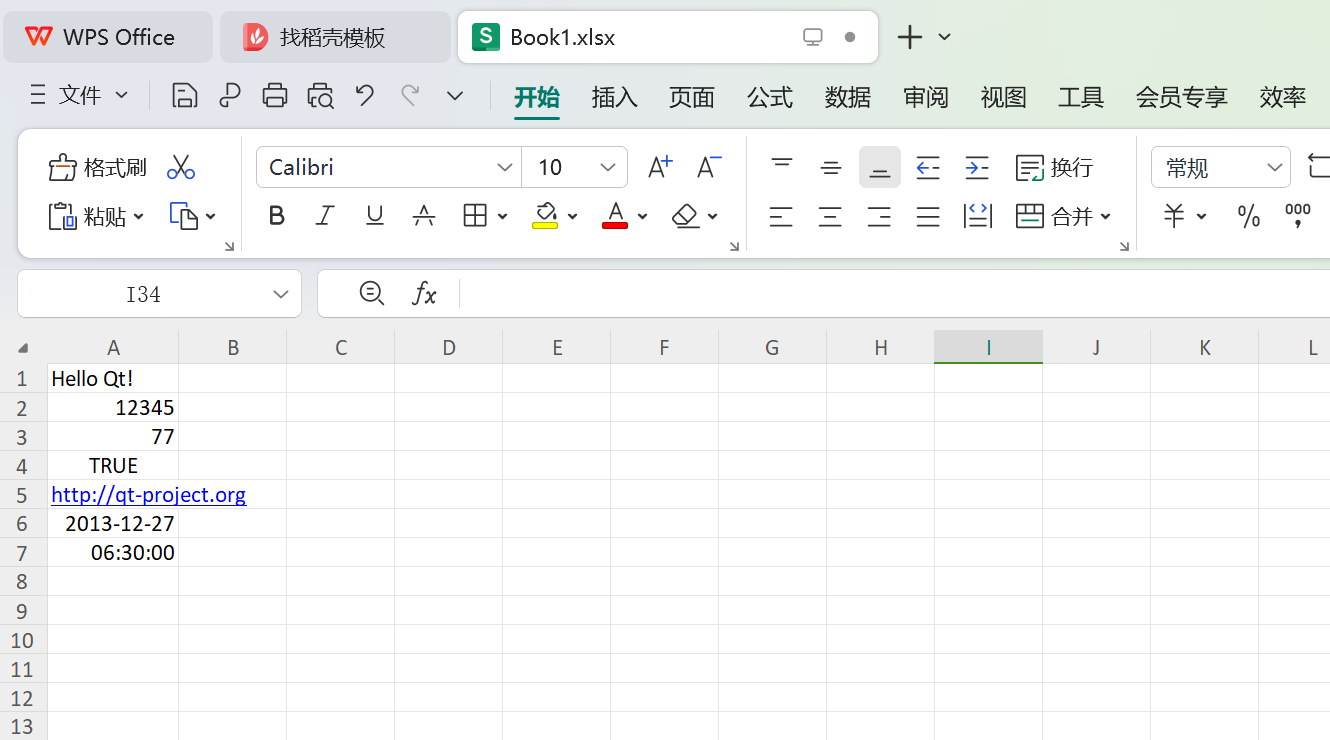
Task: Click the Eraser clear icon
Action: (x=686, y=216)
